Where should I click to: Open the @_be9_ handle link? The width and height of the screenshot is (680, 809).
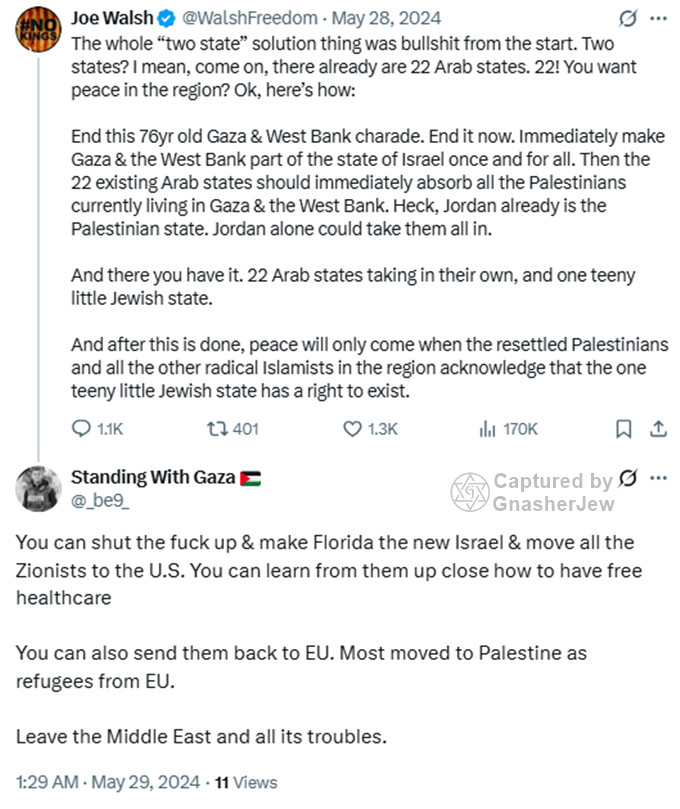click(99, 498)
